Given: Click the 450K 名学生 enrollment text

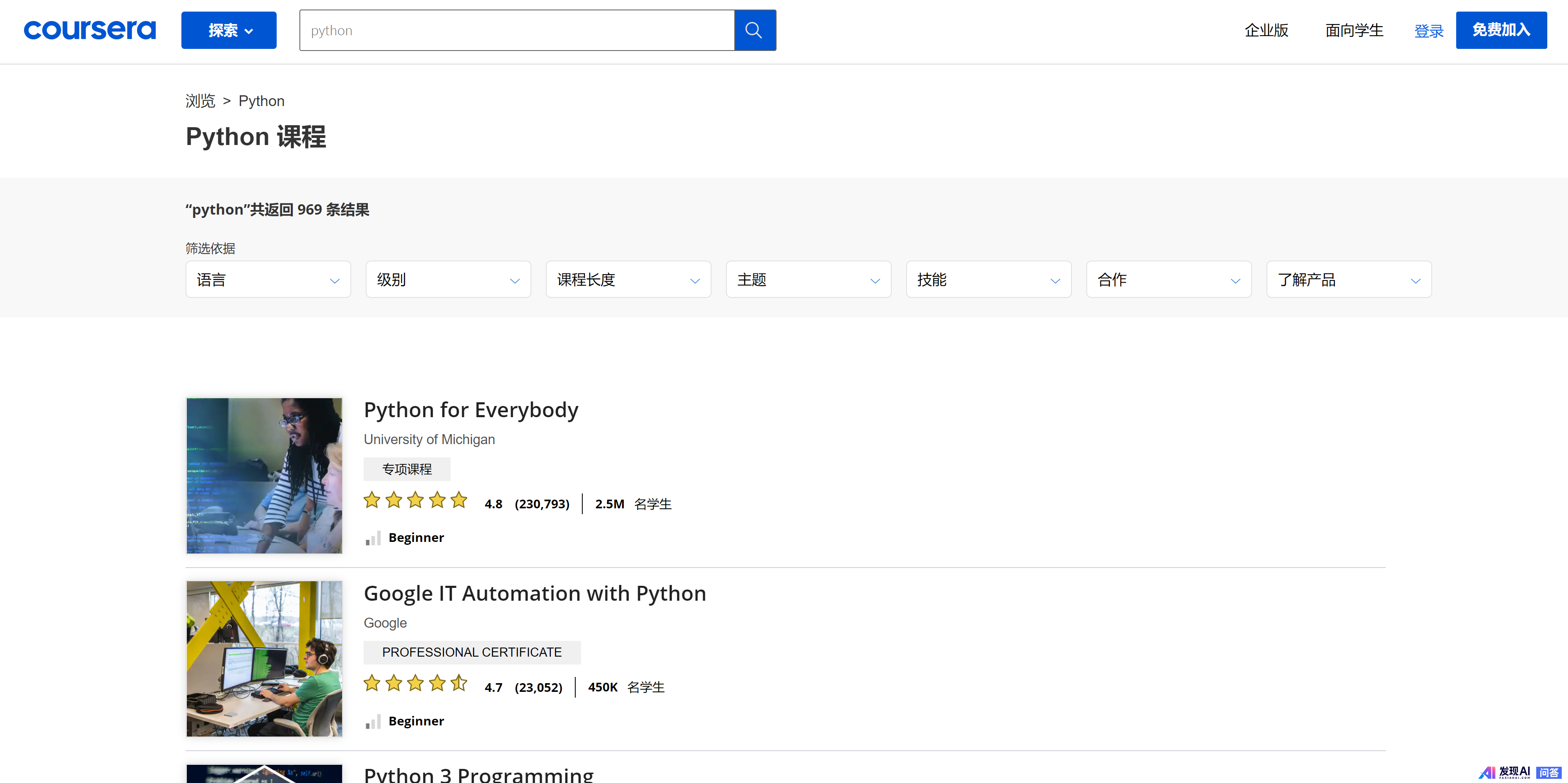Looking at the screenshot, I should pos(626,687).
